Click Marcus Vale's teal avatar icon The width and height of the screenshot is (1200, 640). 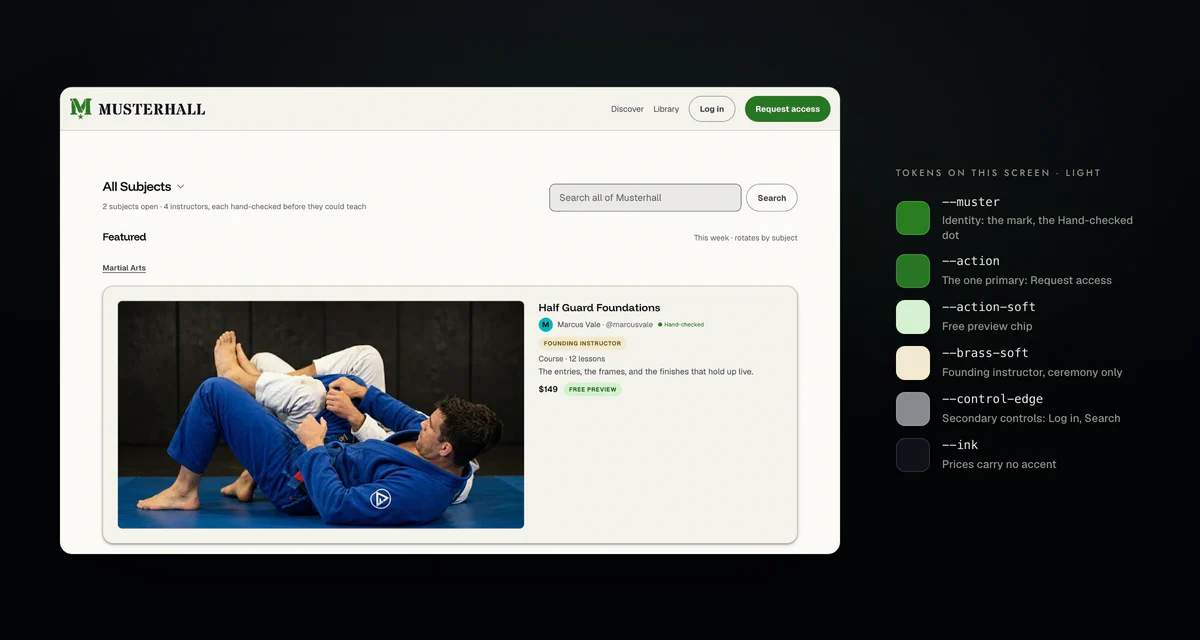[x=546, y=324]
